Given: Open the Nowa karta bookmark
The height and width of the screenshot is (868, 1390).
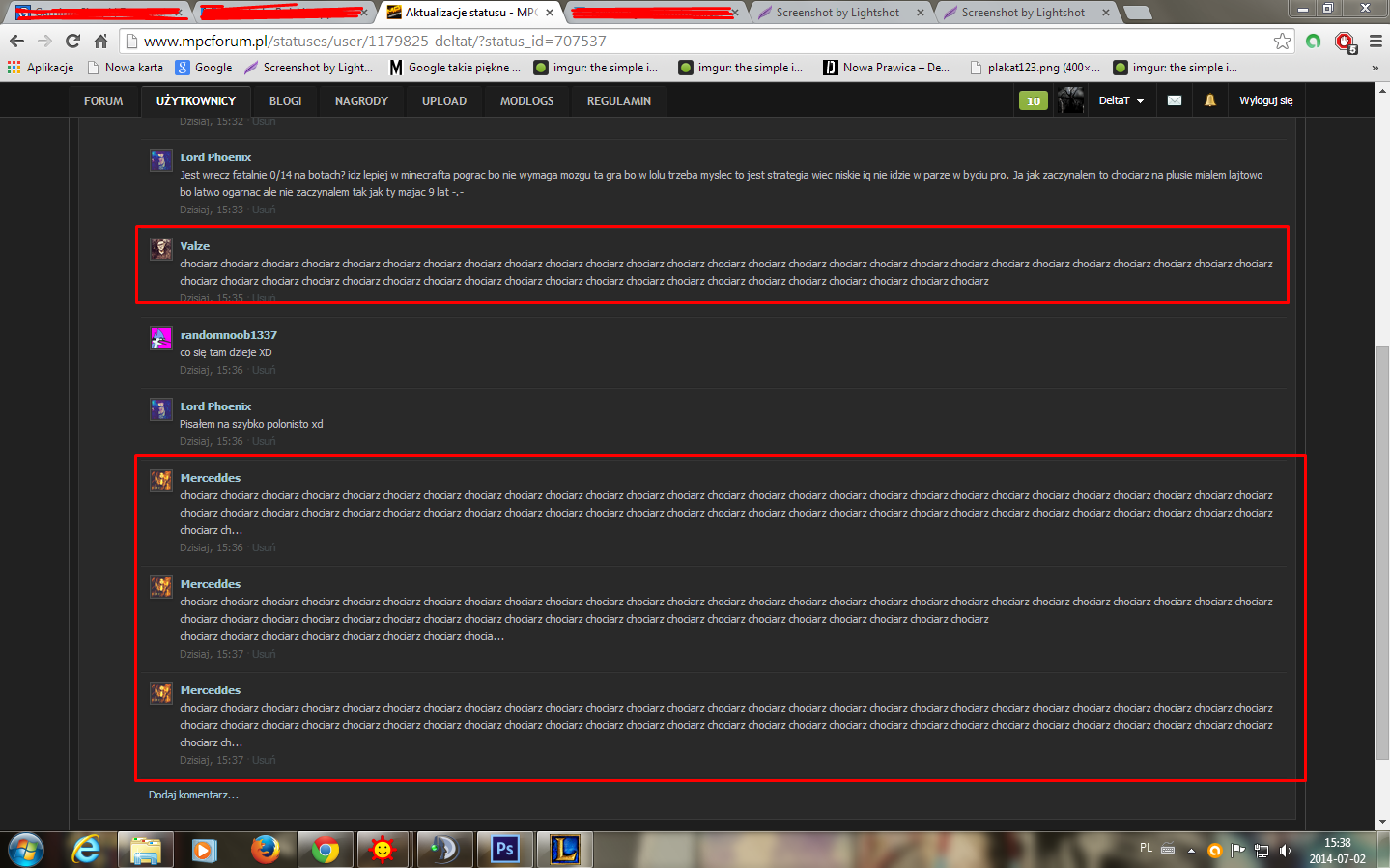Looking at the screenshot, I should pyautogui.click(x=126, y=68).
